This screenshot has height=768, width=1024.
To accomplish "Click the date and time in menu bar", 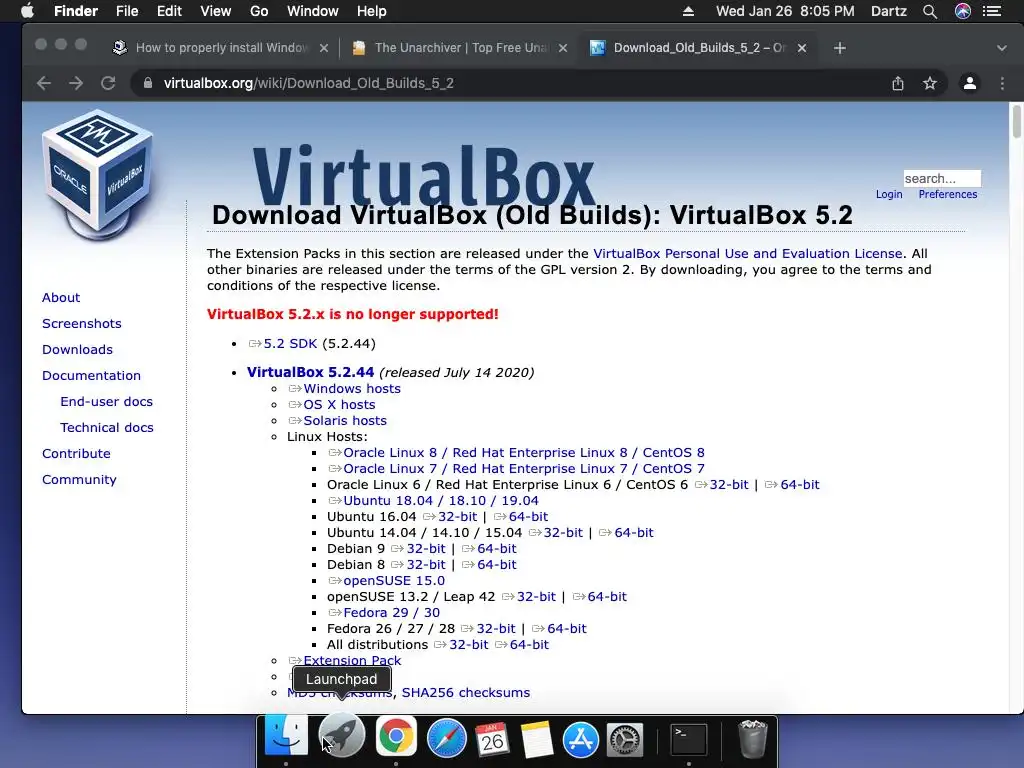I will [x=785, y=11].
